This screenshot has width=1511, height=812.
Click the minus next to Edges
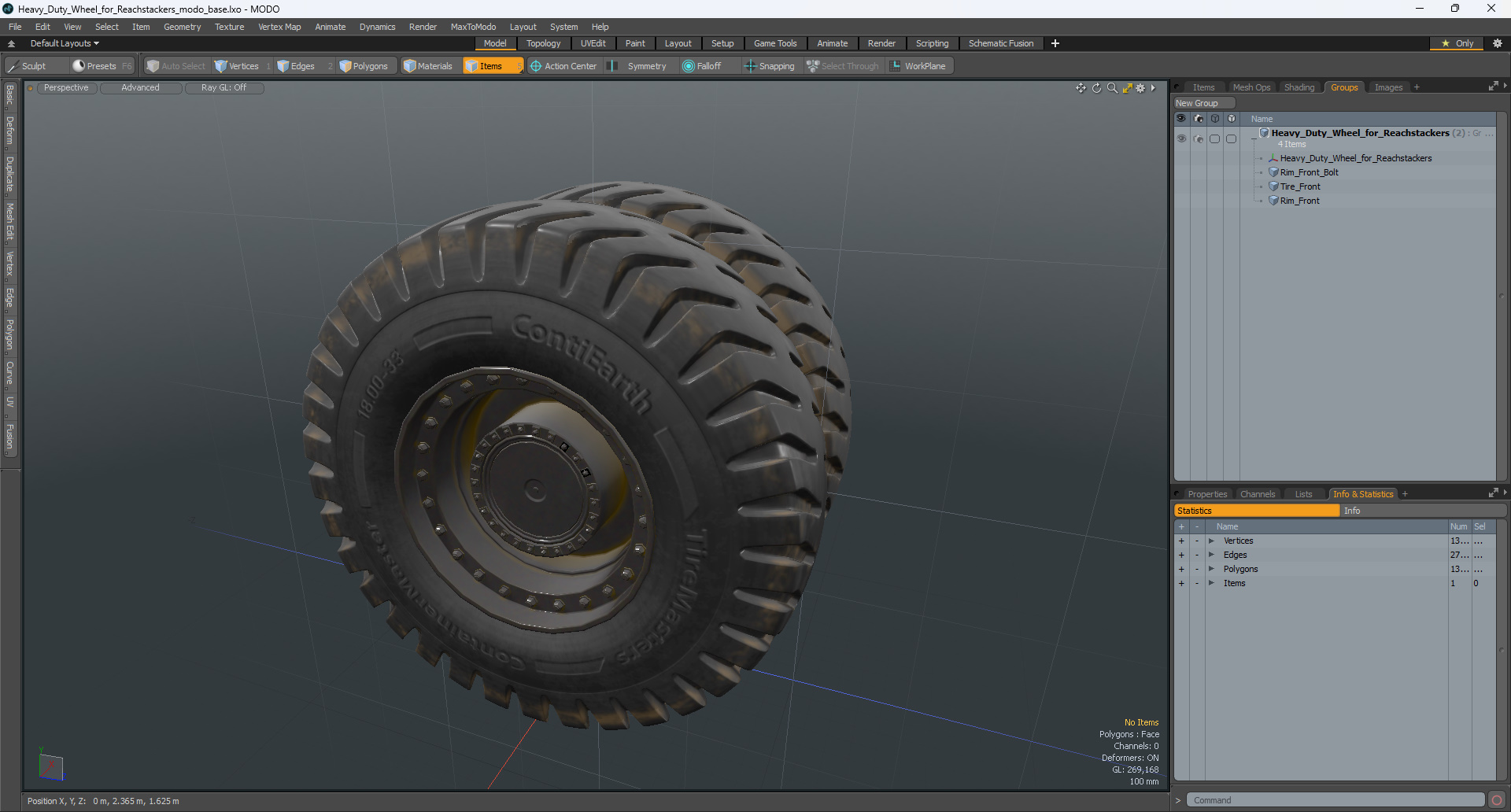(x=1197, y=555)
